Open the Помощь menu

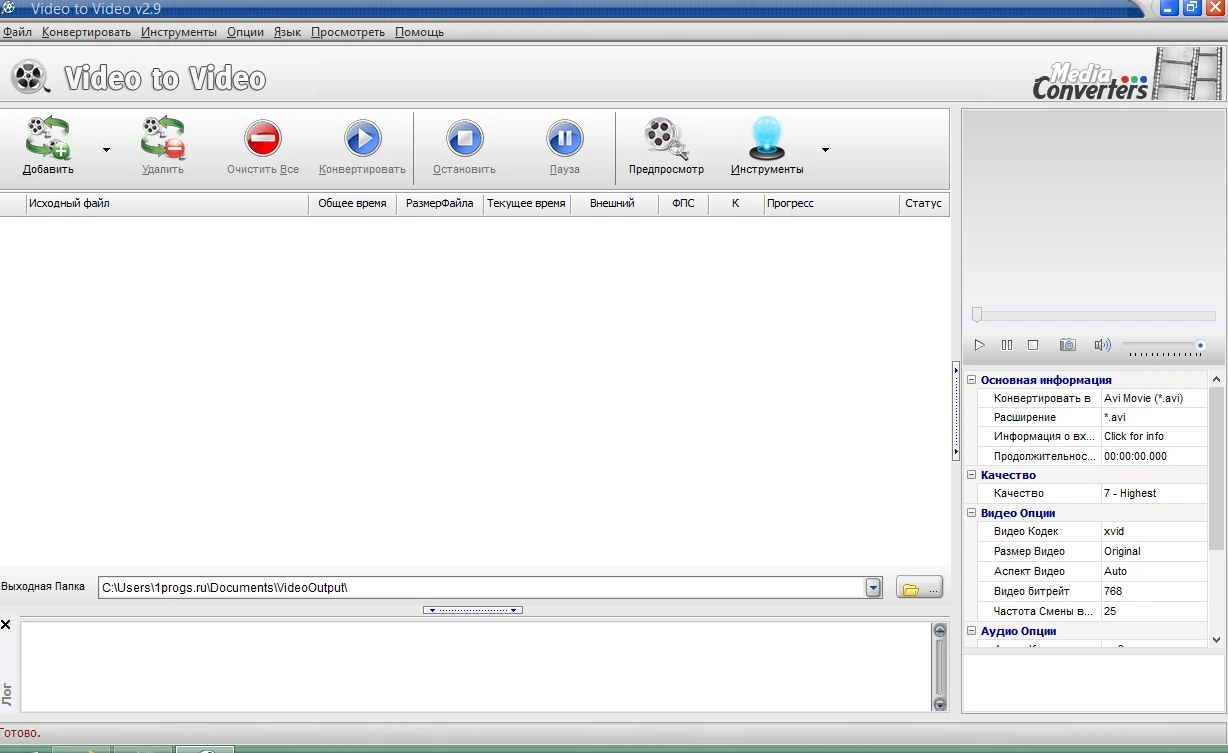click(419, 32)
